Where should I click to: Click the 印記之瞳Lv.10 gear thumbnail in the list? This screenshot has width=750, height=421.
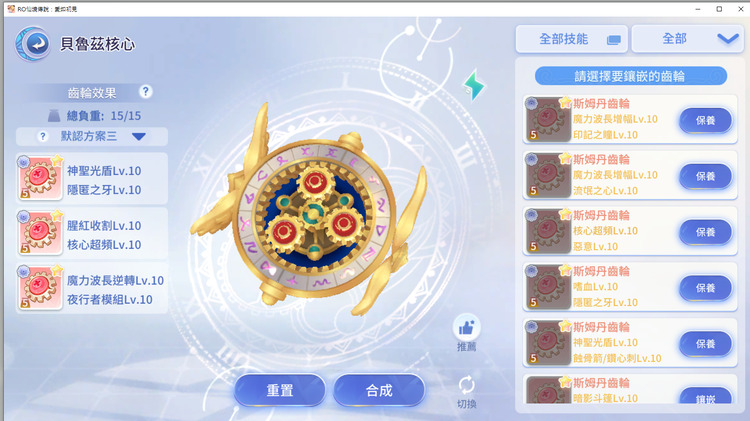[x=548, y=119]
